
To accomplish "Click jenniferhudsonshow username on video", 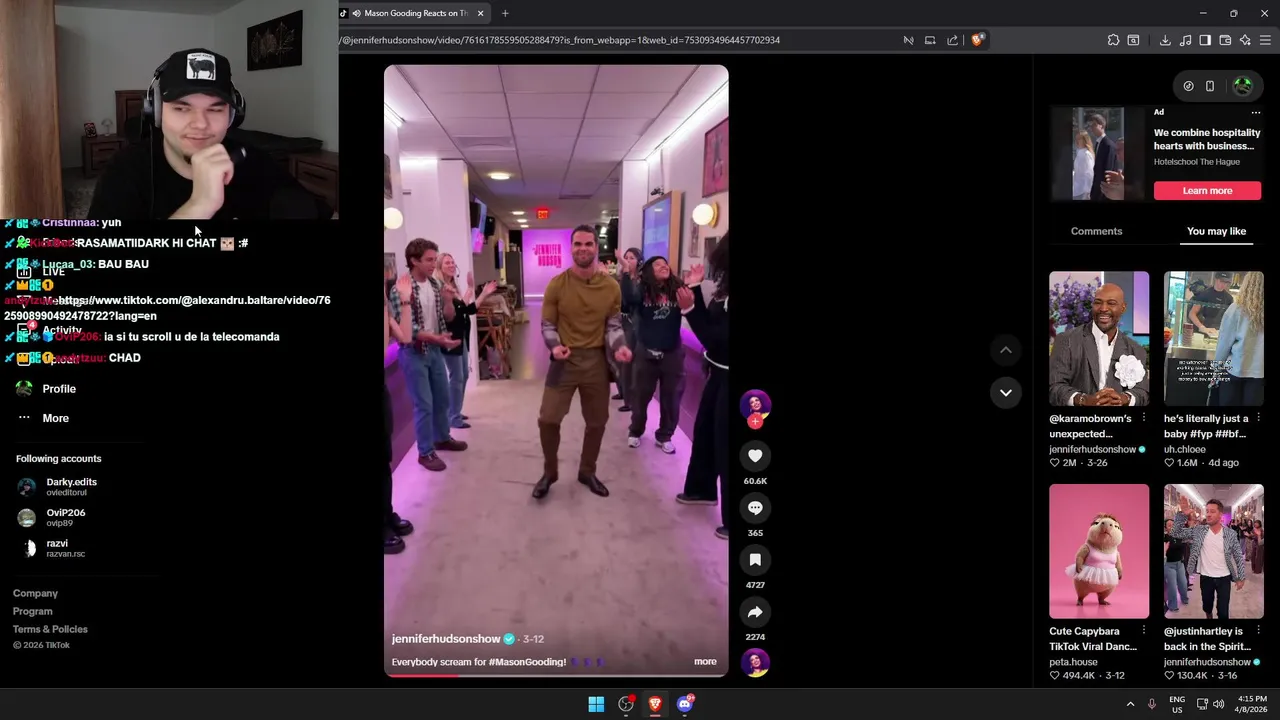I will pyautogui.click(x=446, y=639).
